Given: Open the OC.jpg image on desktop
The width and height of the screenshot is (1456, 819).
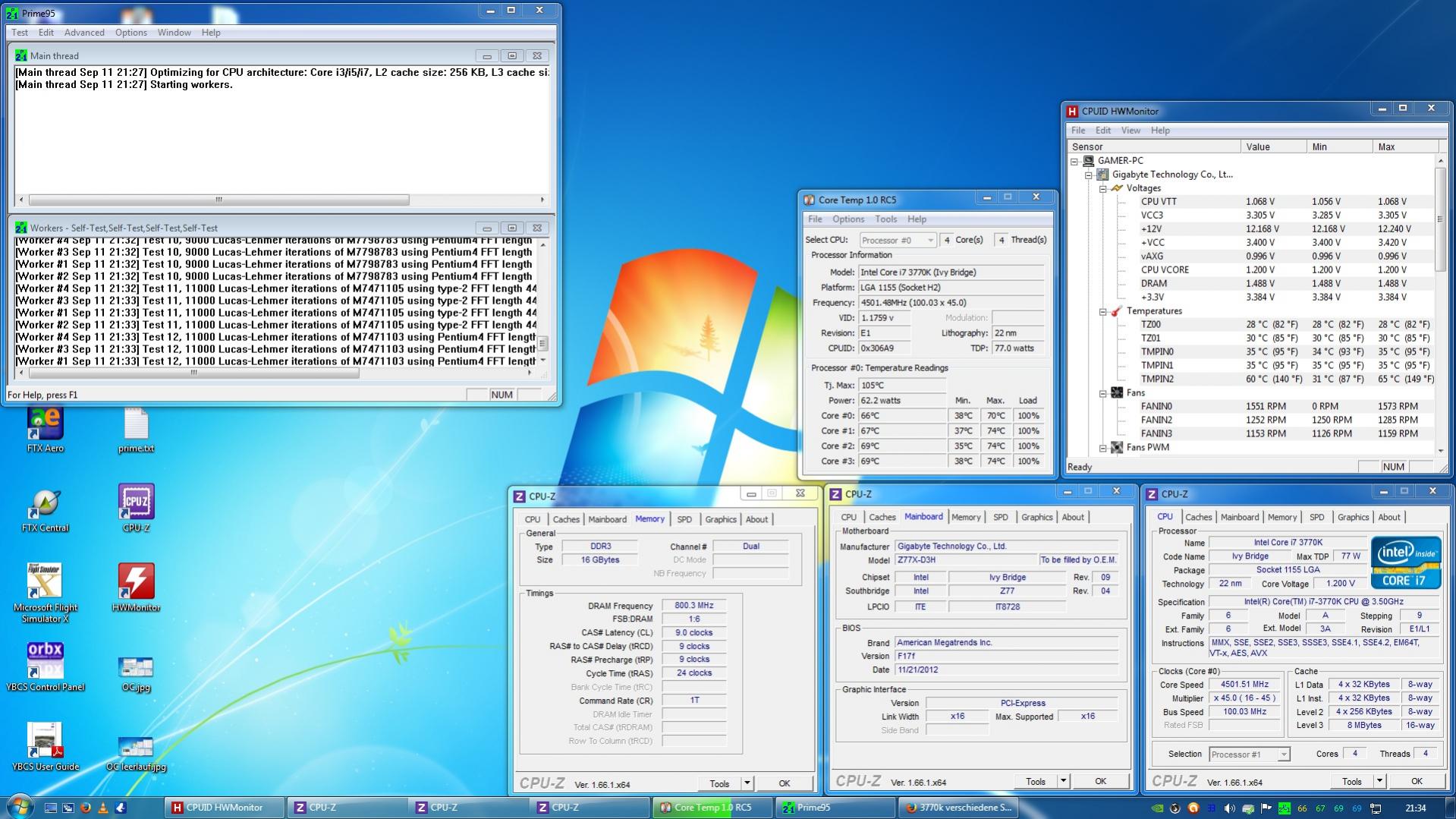Looking at the screenshot, I should coord(137,673).
